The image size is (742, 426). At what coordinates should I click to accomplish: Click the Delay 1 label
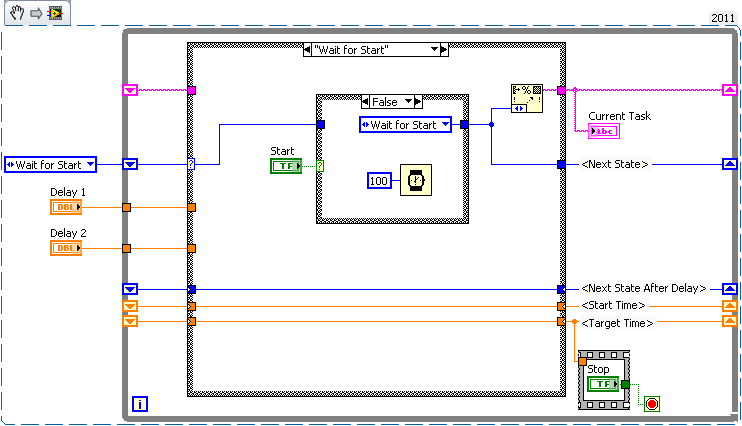[68, 192]
